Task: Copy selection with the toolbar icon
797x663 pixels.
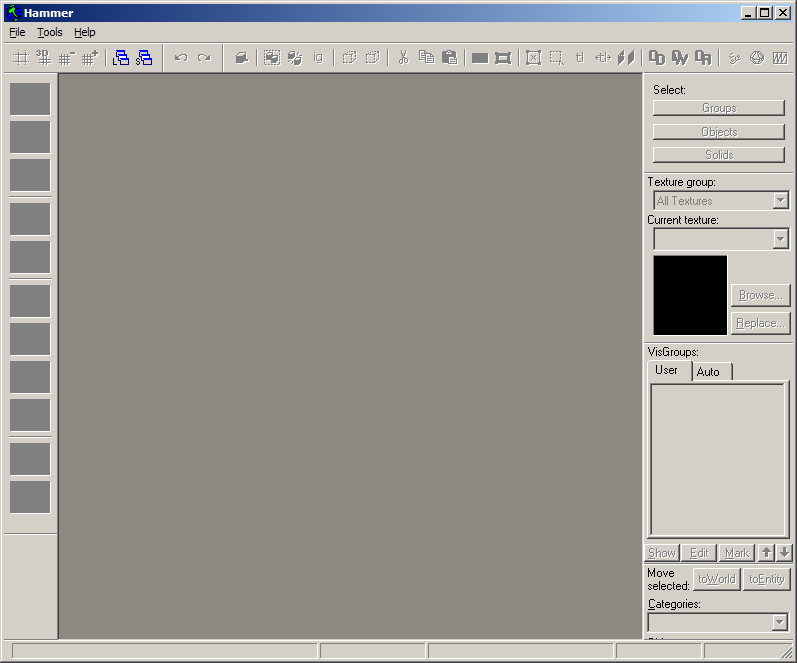Action: pyautogui.click(x=426, y=58)
